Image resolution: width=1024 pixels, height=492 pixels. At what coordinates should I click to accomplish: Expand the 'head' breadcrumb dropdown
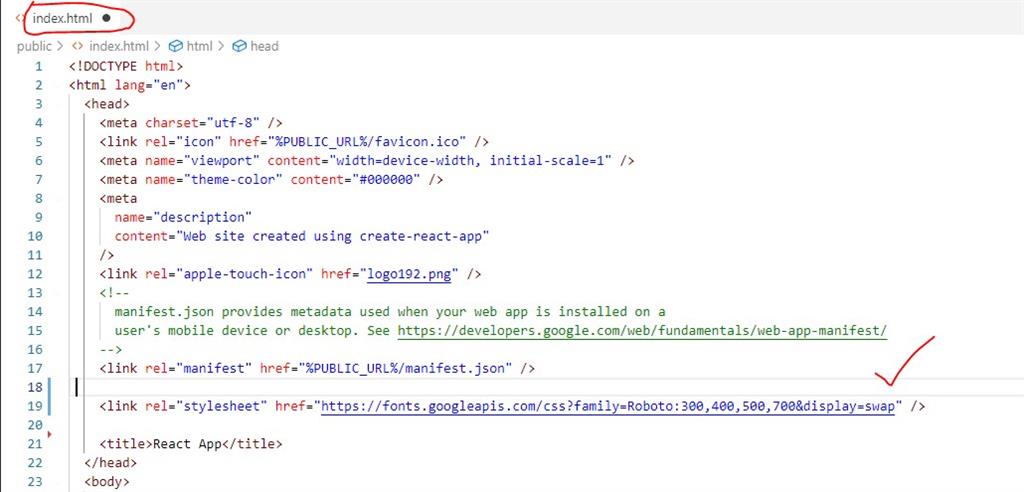click(x=264, y=46)
